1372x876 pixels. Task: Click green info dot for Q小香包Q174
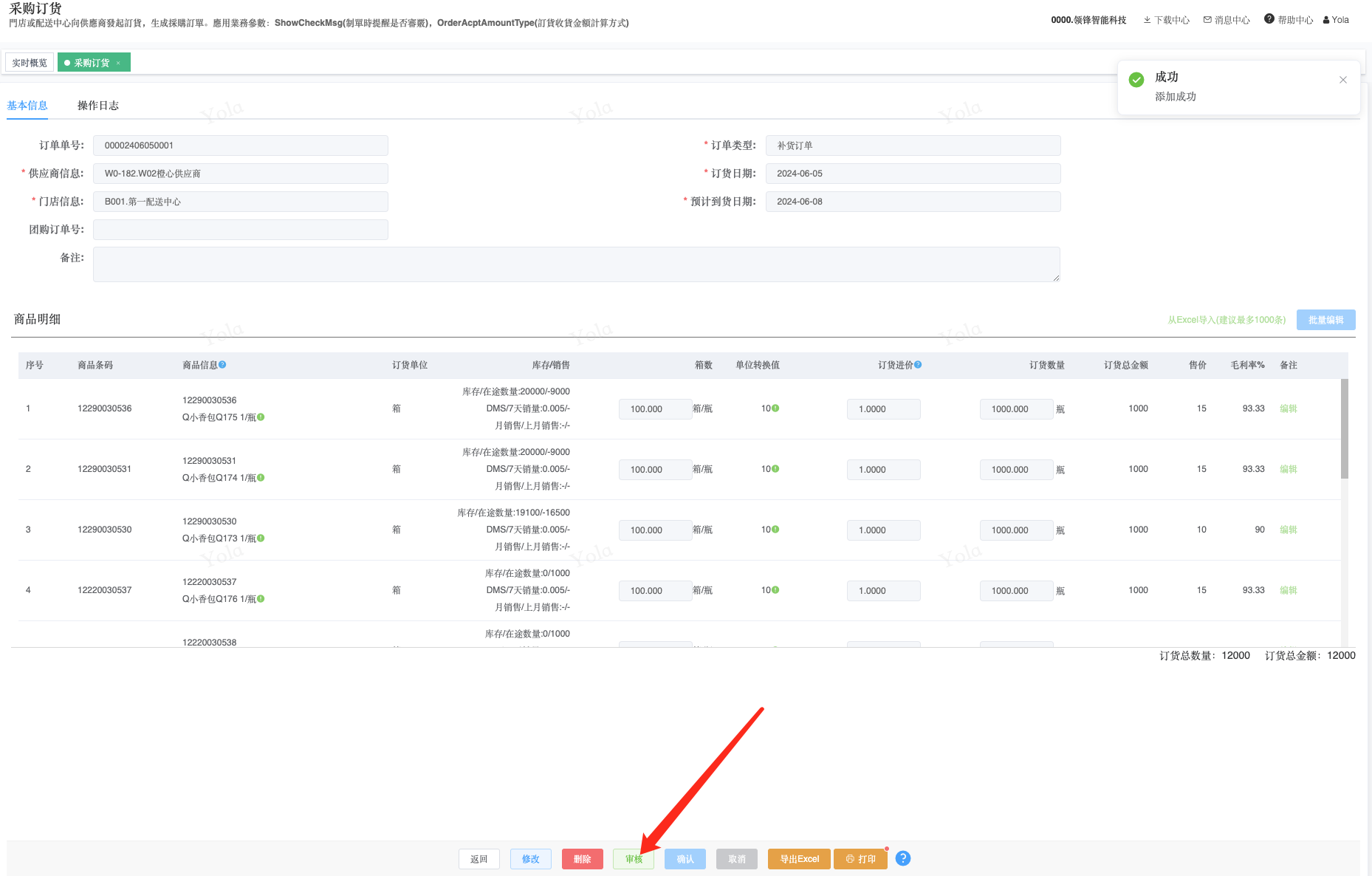(261, 478)
